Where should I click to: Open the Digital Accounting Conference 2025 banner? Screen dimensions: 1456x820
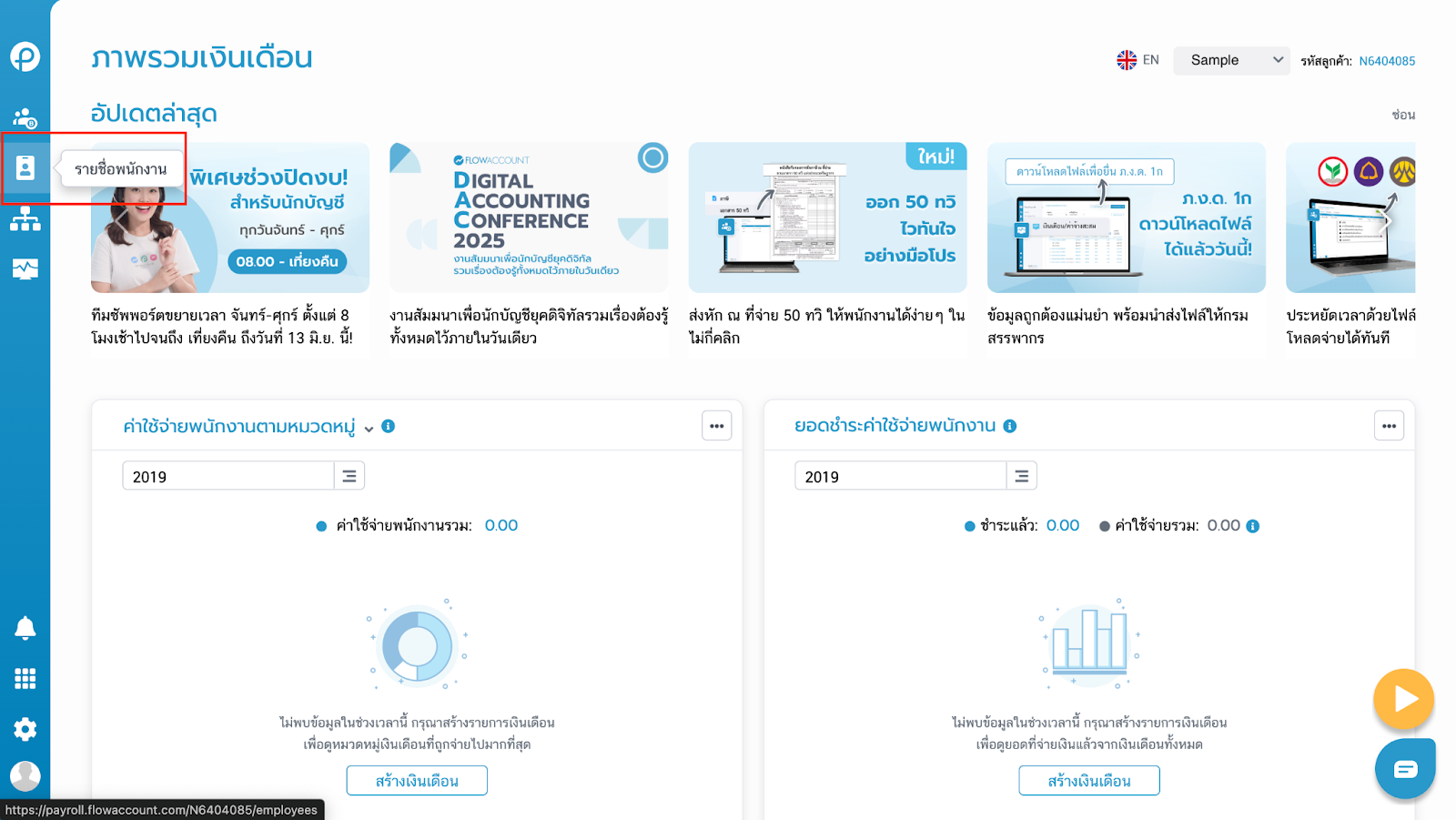pos(529,218)
